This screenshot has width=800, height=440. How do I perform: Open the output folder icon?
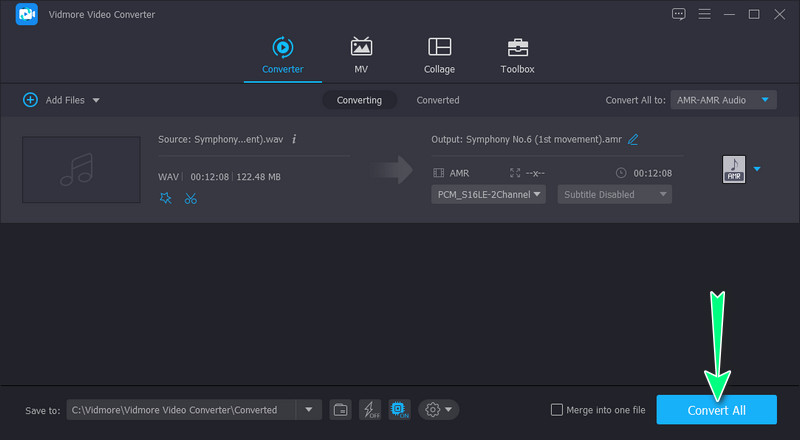point(341,409)
